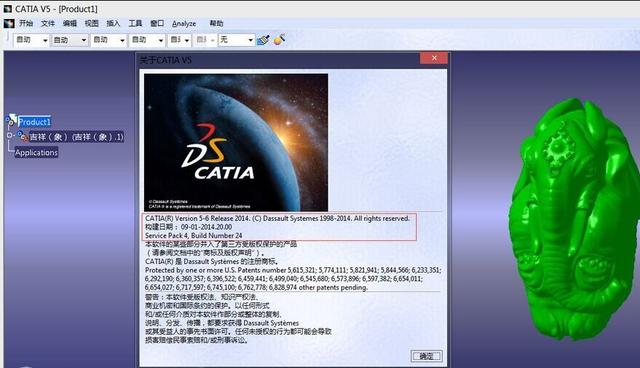Click the 确定 button in the About dialog
The height and width of the screenshot is (368, 640).
point(426,356)
